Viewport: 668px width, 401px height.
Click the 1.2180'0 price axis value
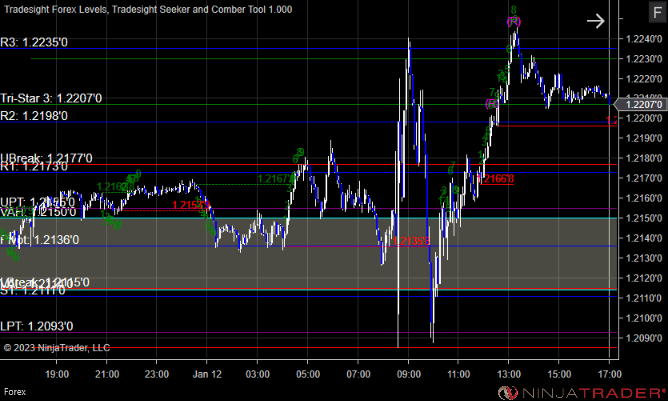pyautogui.click(x=644, y=158)
